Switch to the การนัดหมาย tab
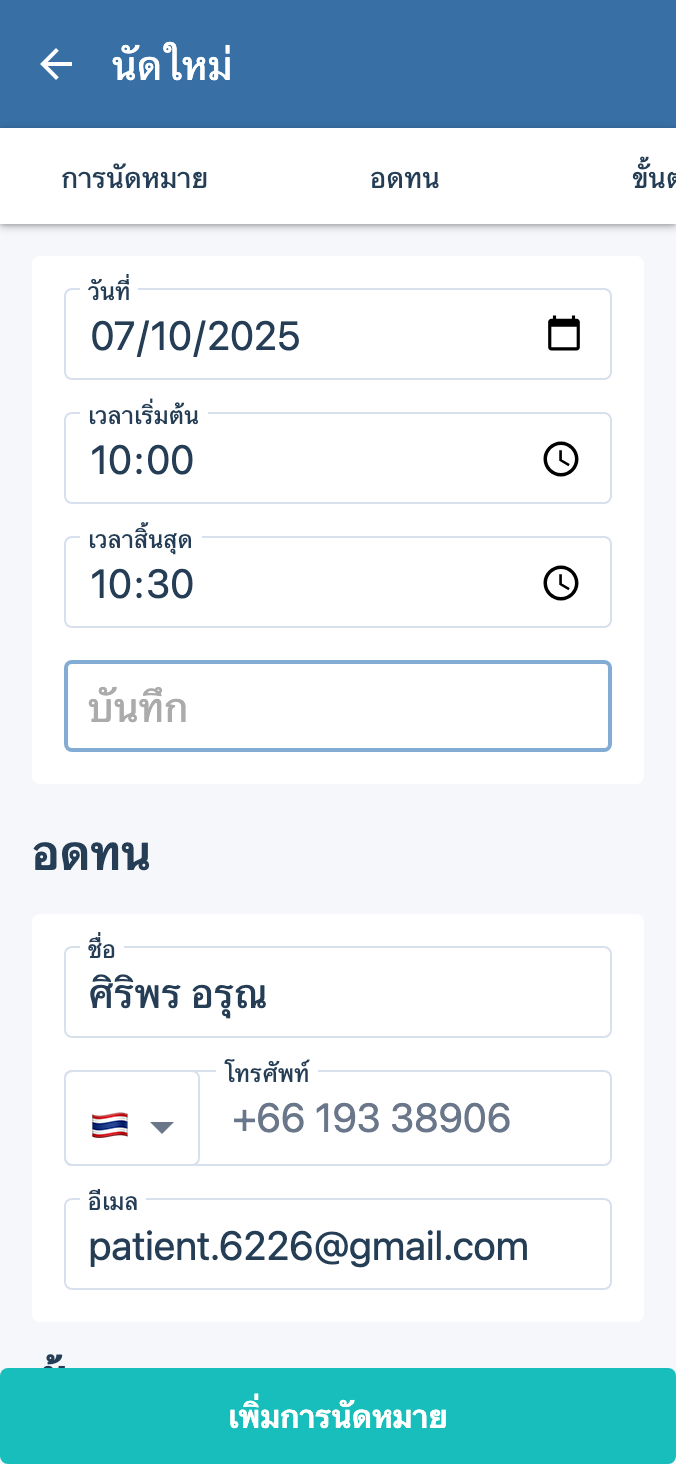 (135, 179)
